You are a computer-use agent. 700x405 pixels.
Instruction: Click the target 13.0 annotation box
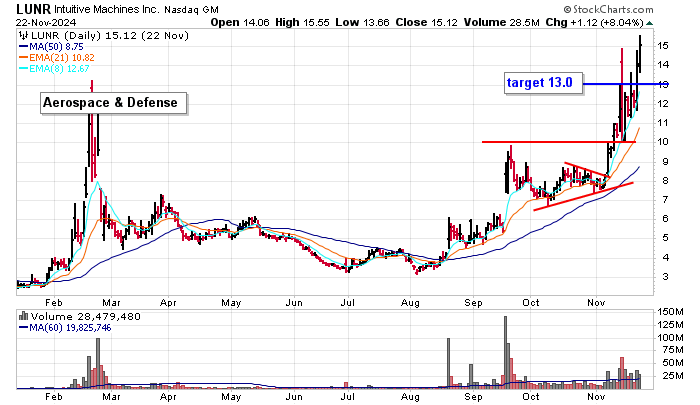pos(543,83)
